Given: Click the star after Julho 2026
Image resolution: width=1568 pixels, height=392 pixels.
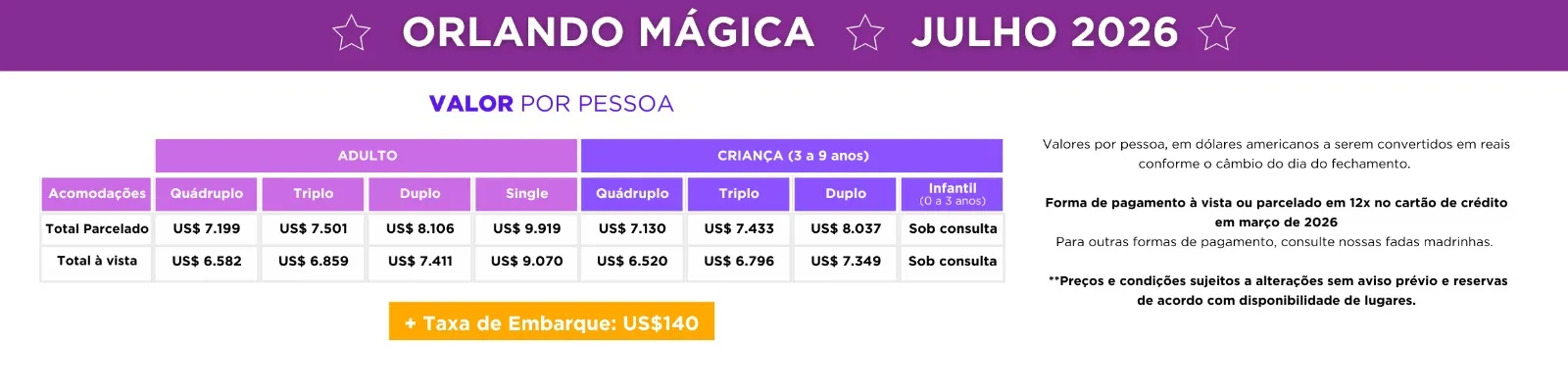Looking at the screenshot, I should point(1216,33).
